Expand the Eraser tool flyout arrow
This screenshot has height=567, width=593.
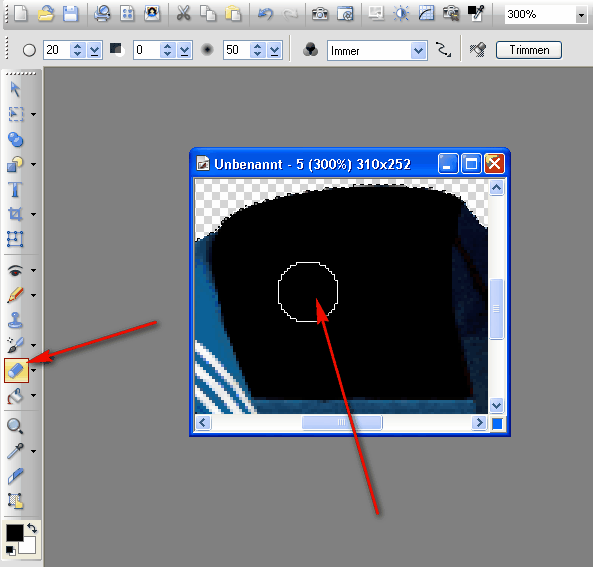click(34, 370)
